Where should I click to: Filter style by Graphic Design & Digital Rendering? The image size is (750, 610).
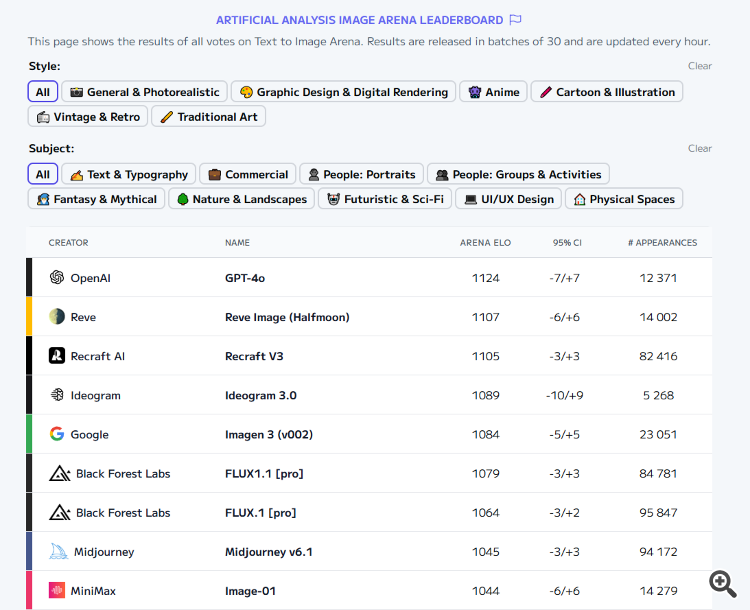(343, 91)
